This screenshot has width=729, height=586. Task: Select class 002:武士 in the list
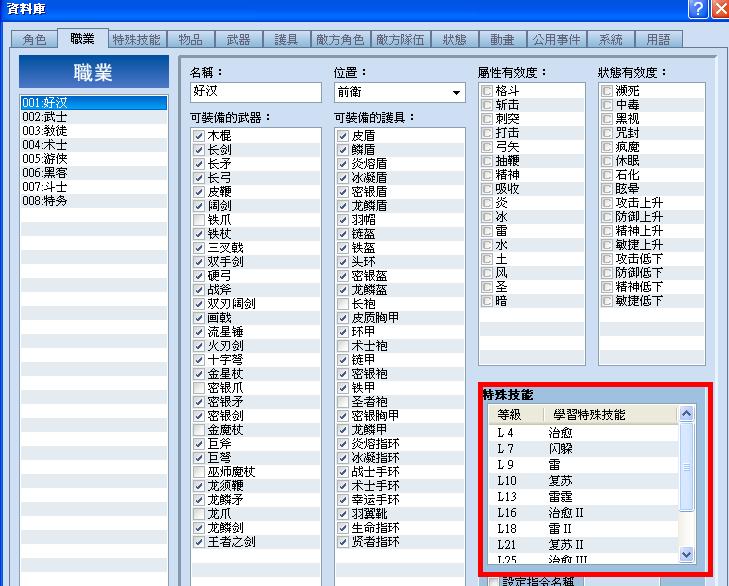(x=93, y=117)
